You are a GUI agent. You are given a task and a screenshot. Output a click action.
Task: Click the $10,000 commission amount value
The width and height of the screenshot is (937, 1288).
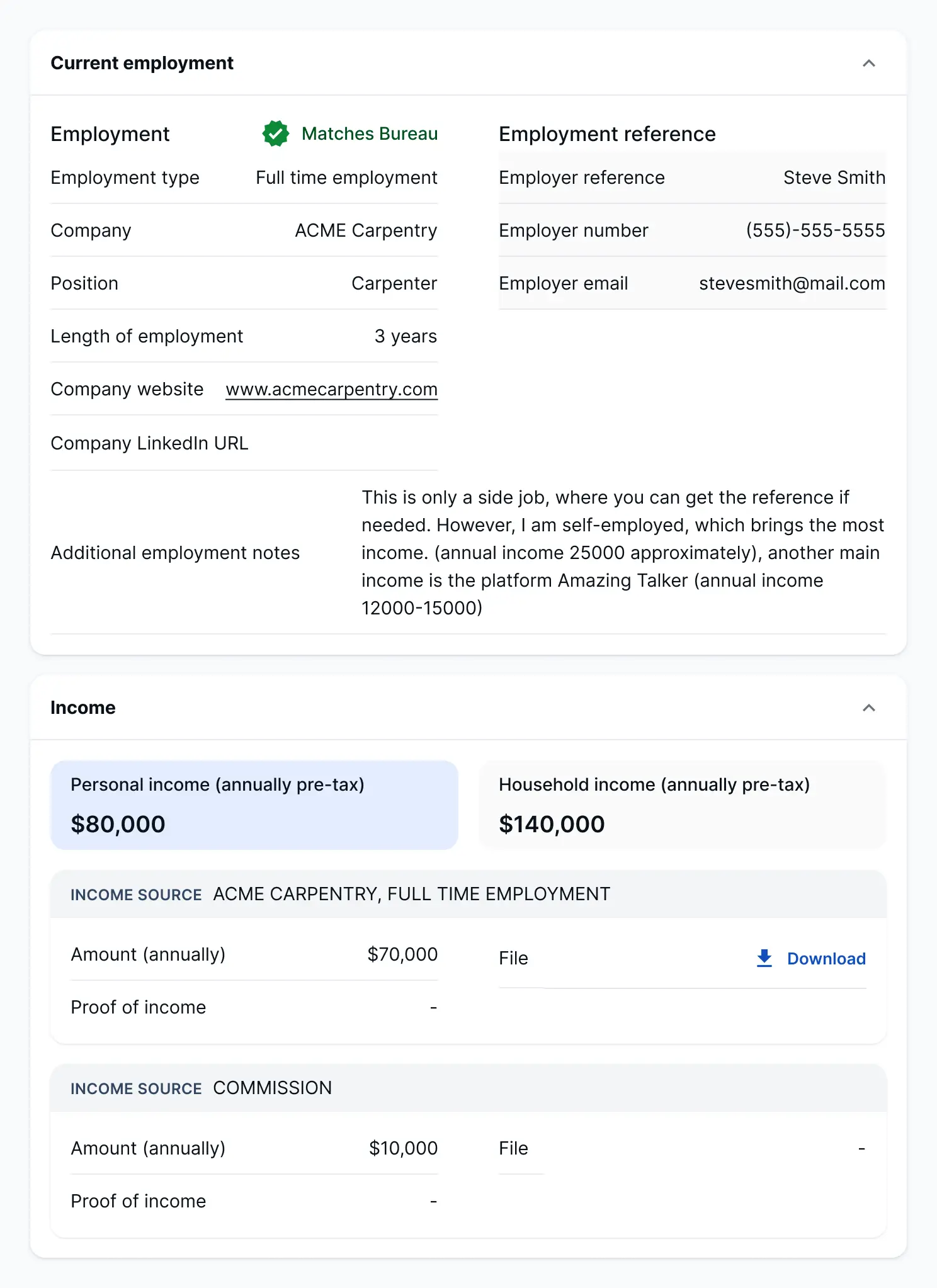[x=403, y=1149]
